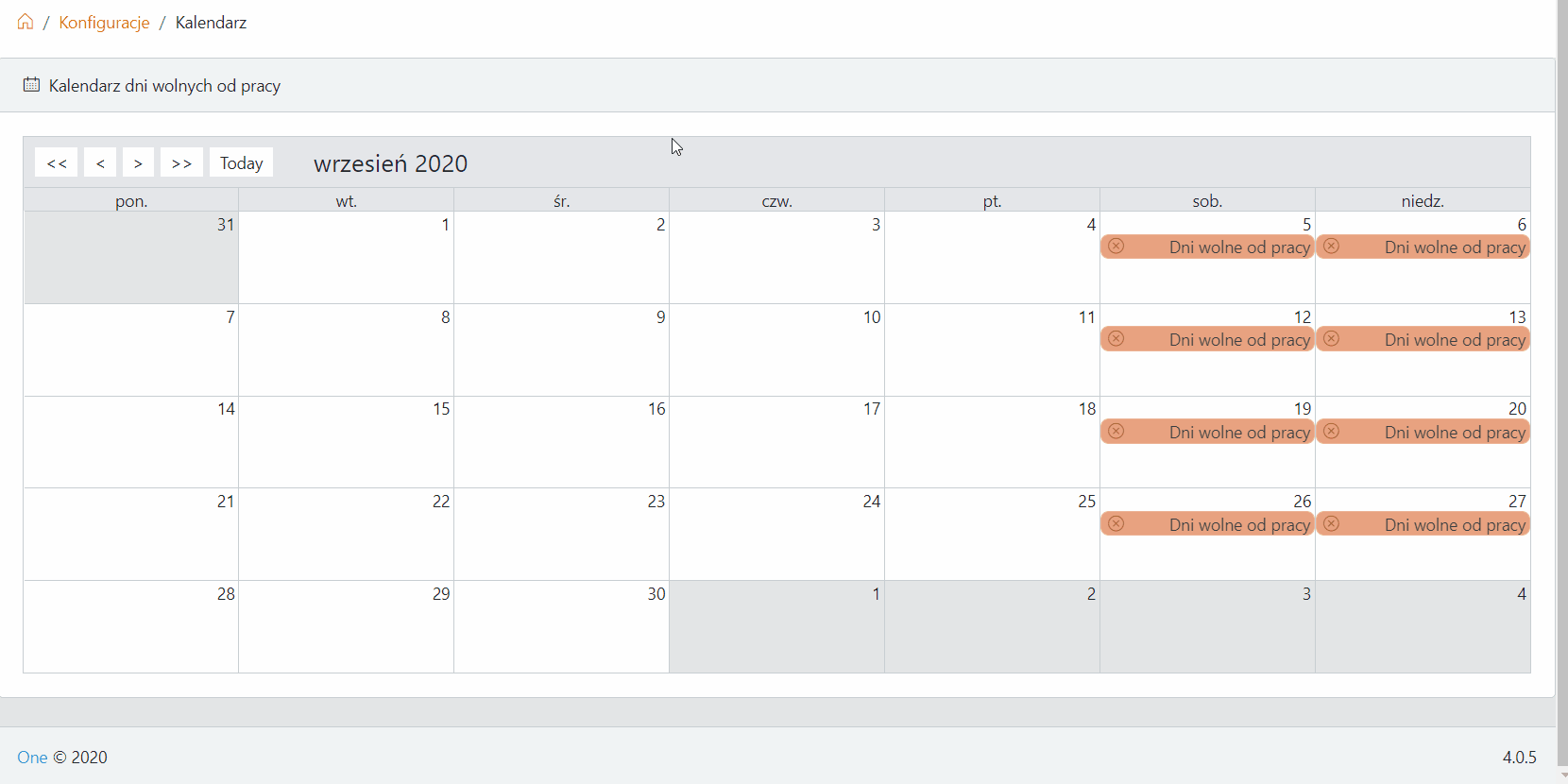Viewport: 1568px width, 784px height.
Task: Remove day off on September 27
Action: 1331,524
